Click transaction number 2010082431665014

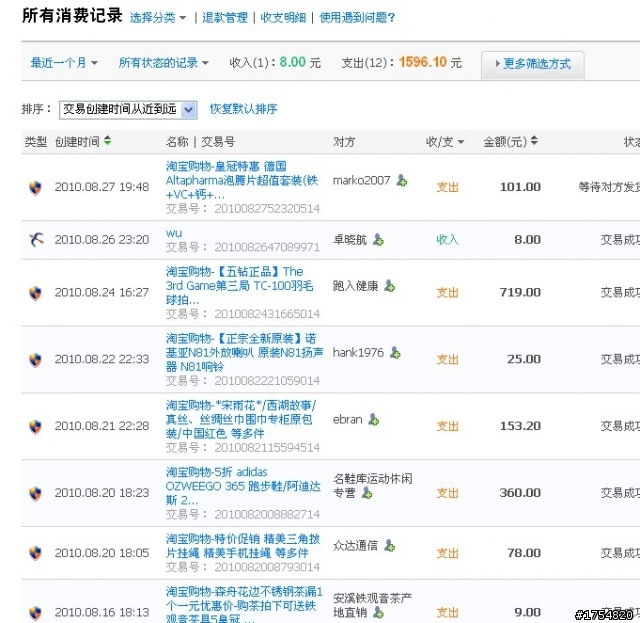(267, 314)
